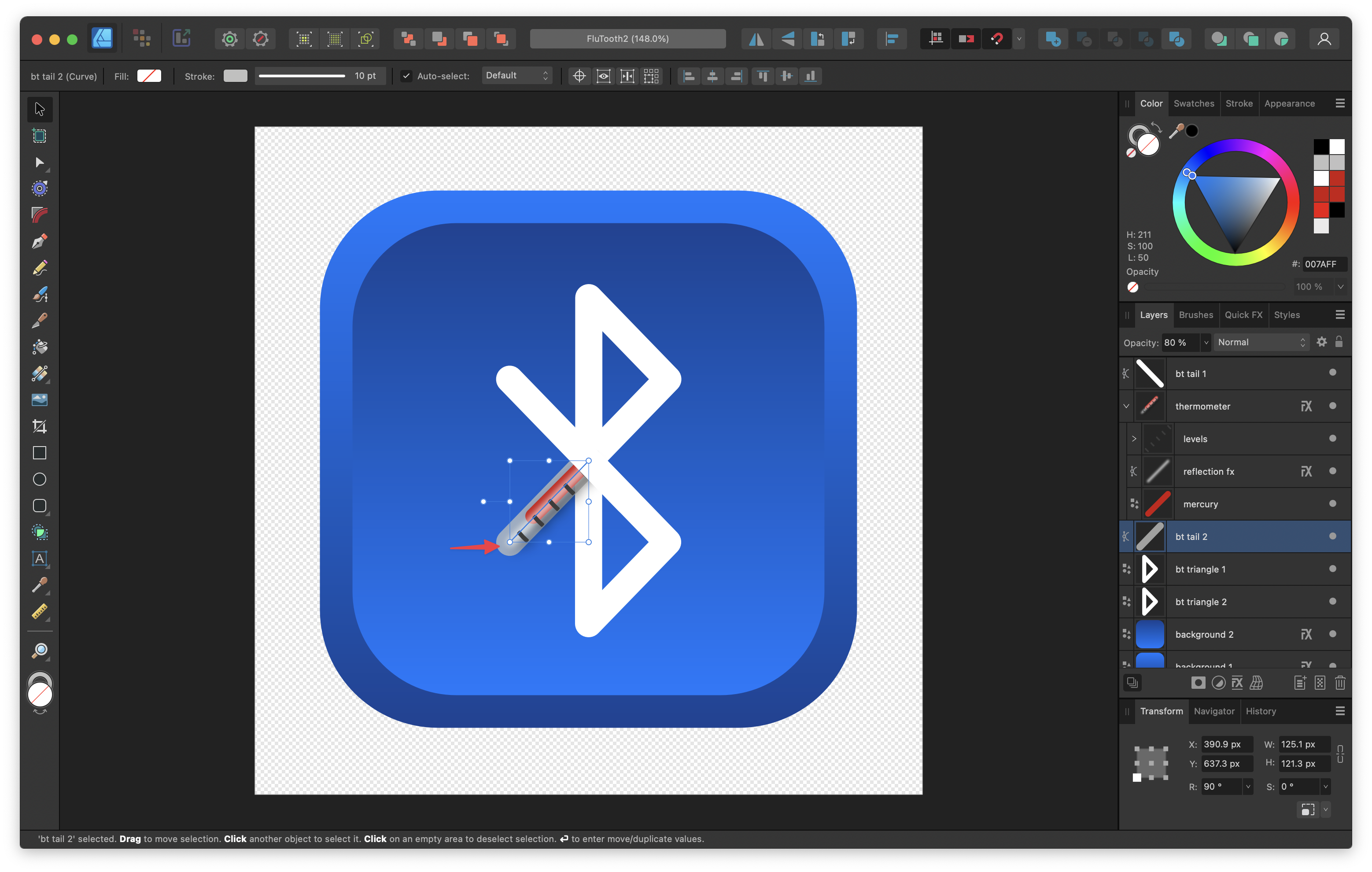Select the Vector Brush tool

[39, 294]
